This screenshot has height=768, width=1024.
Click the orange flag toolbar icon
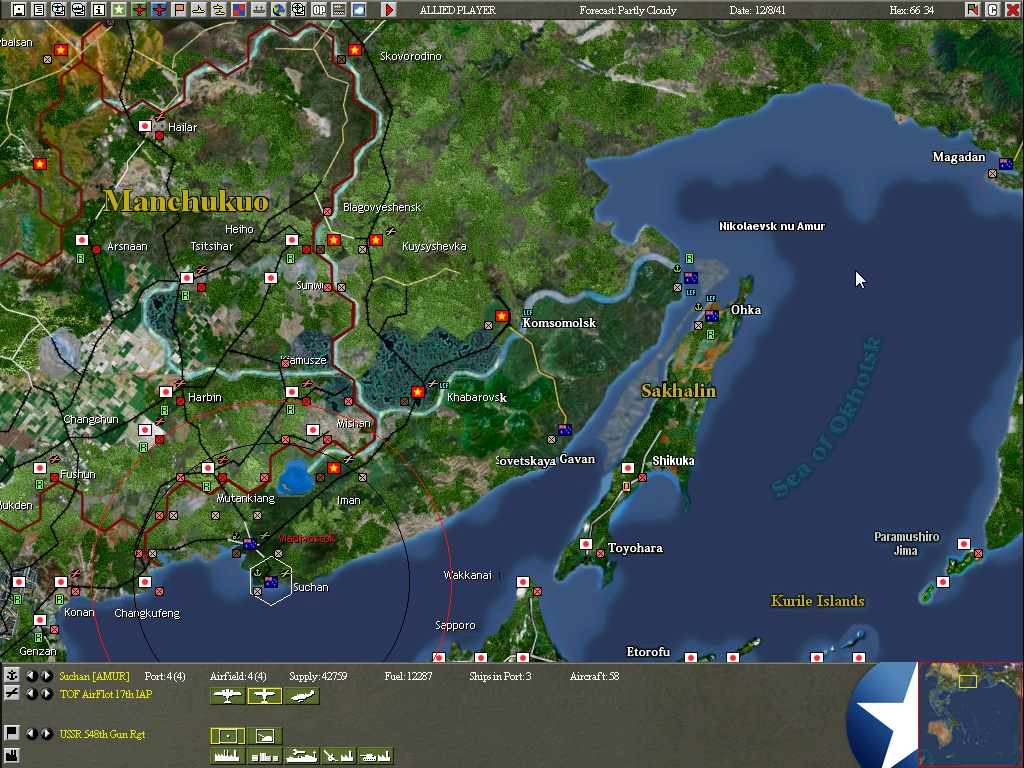(x=178, y=10)
